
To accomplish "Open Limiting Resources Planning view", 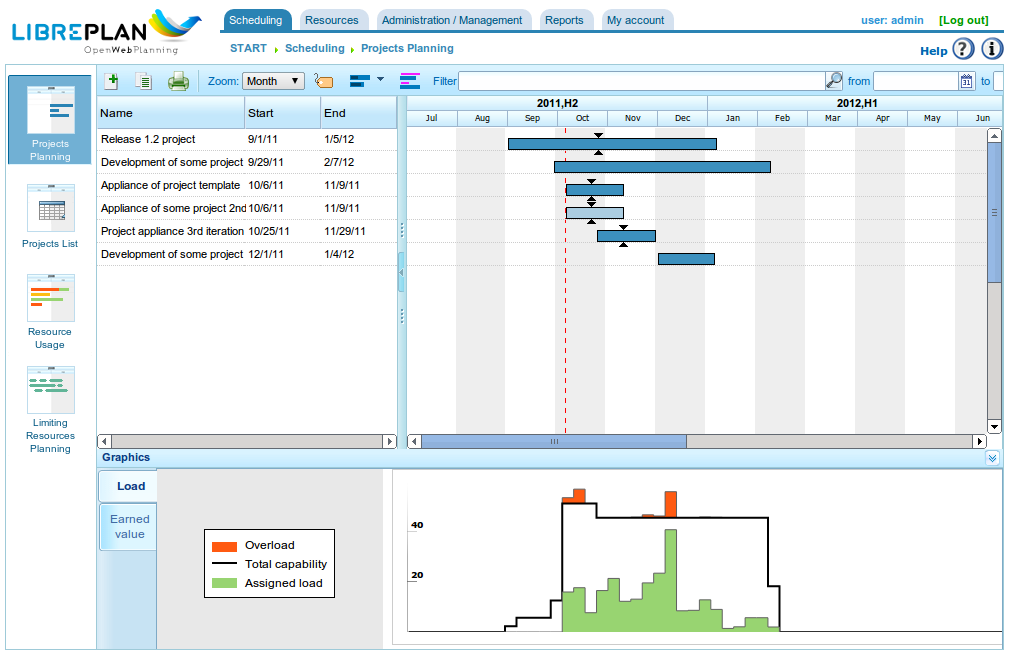I will [x=50, y=409].
